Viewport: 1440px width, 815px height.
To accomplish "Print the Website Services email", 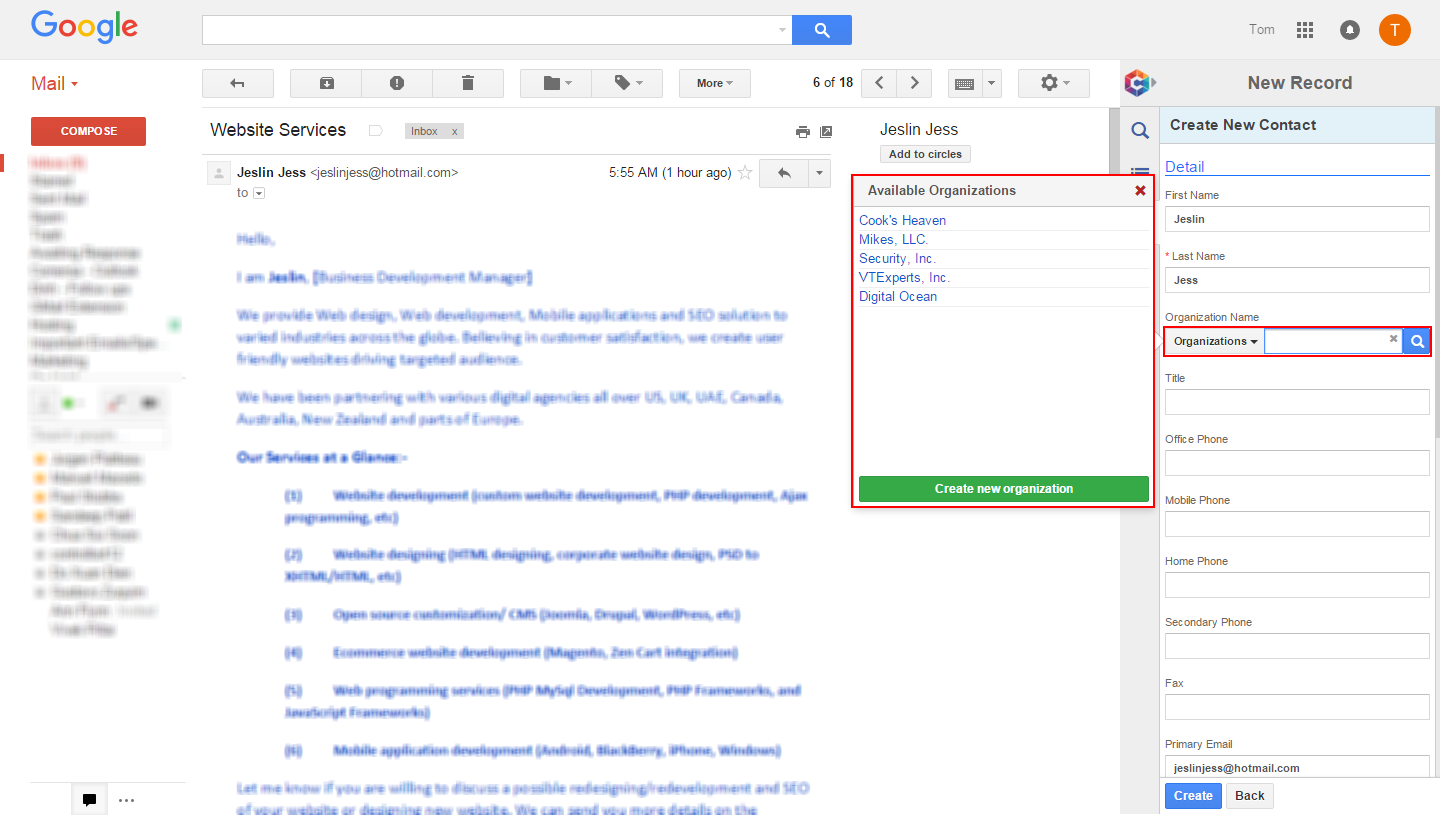I will (x=802, y=131).
